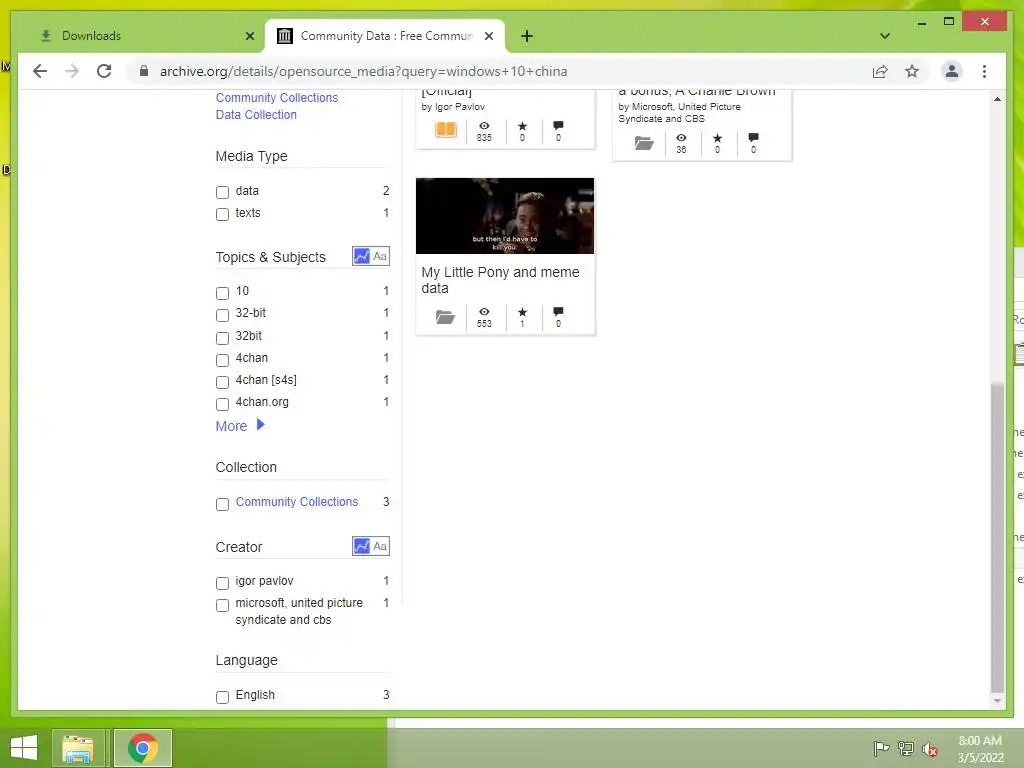The height and width of the screenshot is (768, 1024).
Task: Click favorites star on My Little Pony card
Action: pyautogui.click(x=522, y=312)
